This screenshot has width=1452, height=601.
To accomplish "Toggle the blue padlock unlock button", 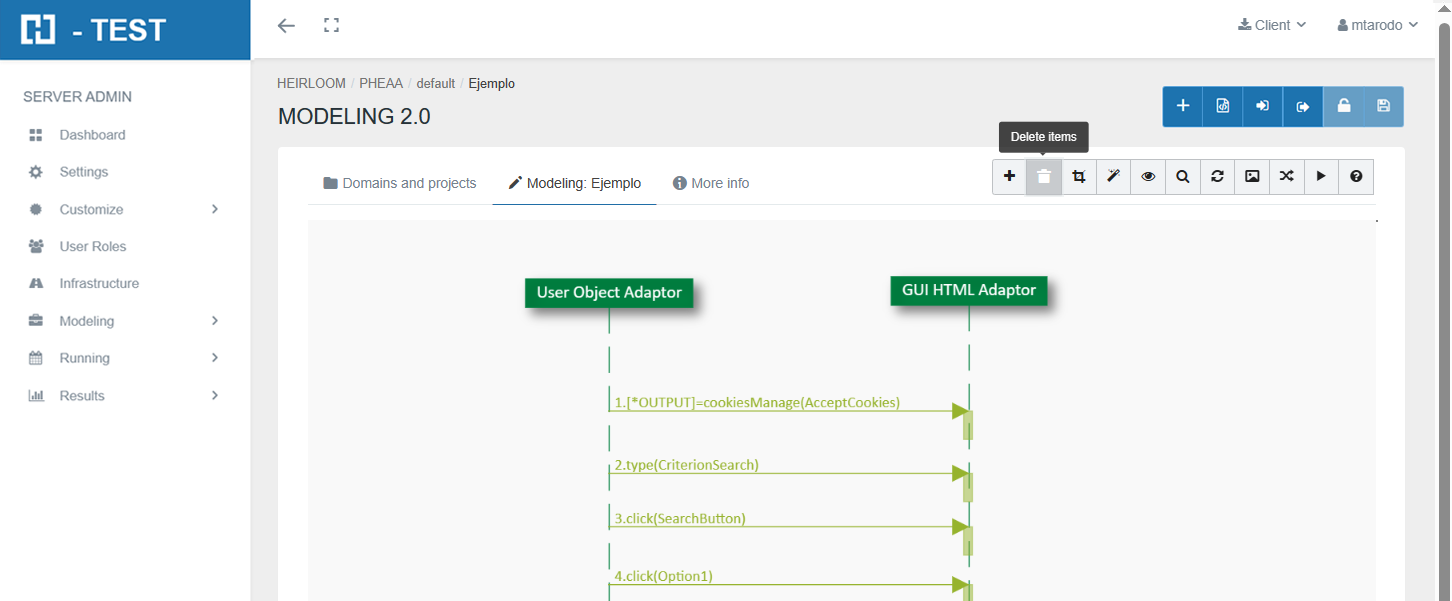I will click(x=1343, y=106).
